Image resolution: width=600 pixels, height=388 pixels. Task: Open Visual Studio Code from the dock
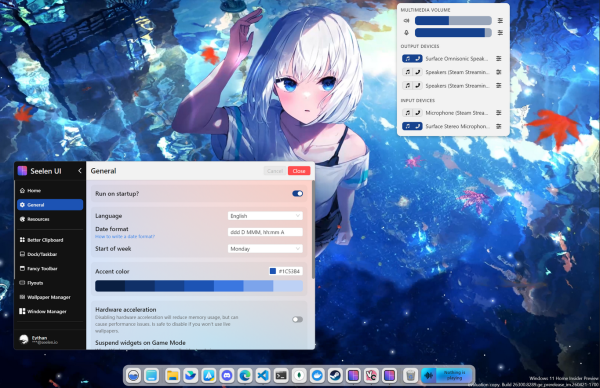[x=263, y=376]
